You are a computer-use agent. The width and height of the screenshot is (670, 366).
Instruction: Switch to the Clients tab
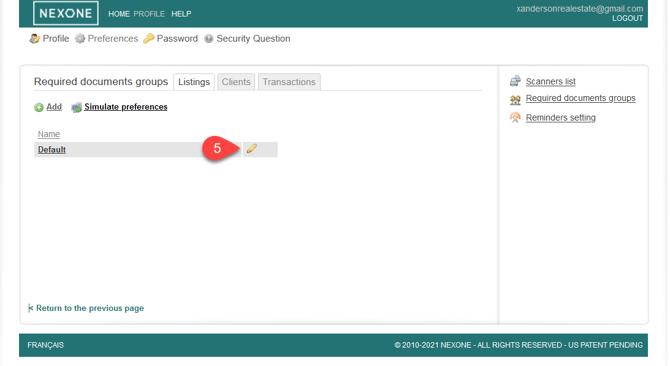[236, 82]
